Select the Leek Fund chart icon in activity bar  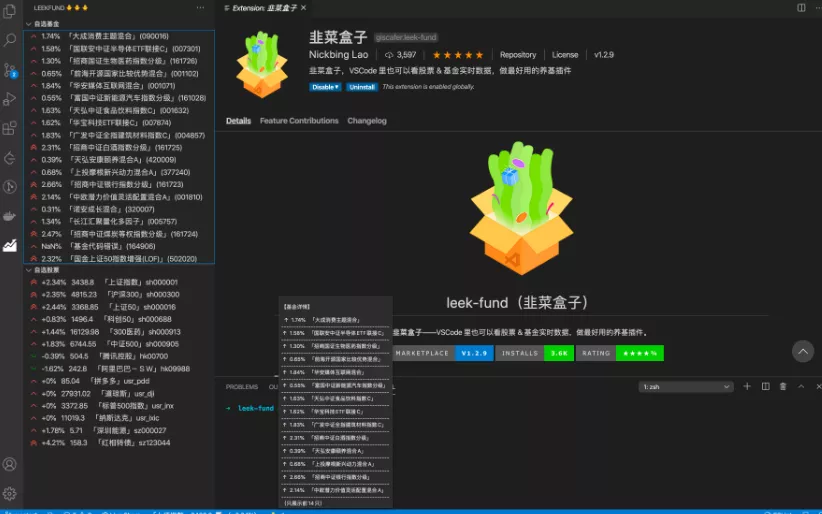9,245
